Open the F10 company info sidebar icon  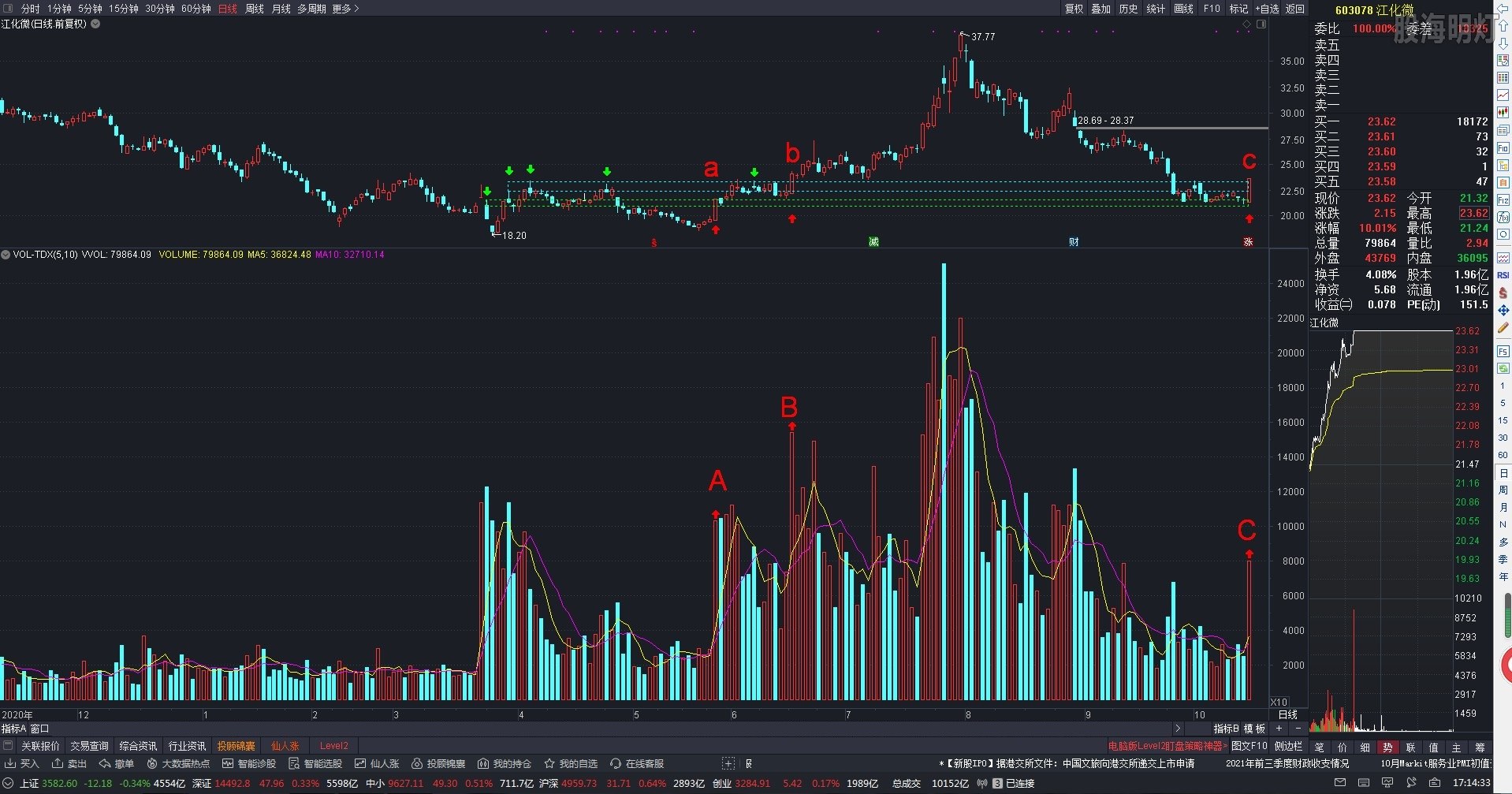[1503, 147]
